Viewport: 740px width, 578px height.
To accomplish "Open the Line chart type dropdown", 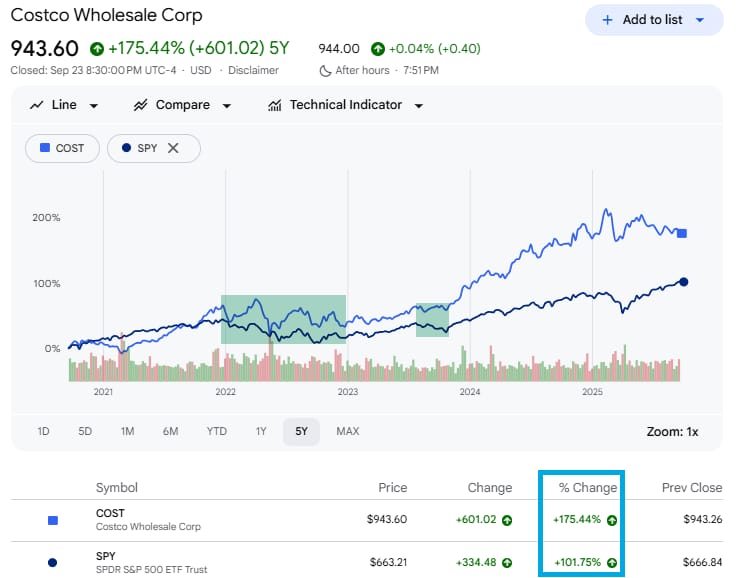I will [x=94, y=106].
